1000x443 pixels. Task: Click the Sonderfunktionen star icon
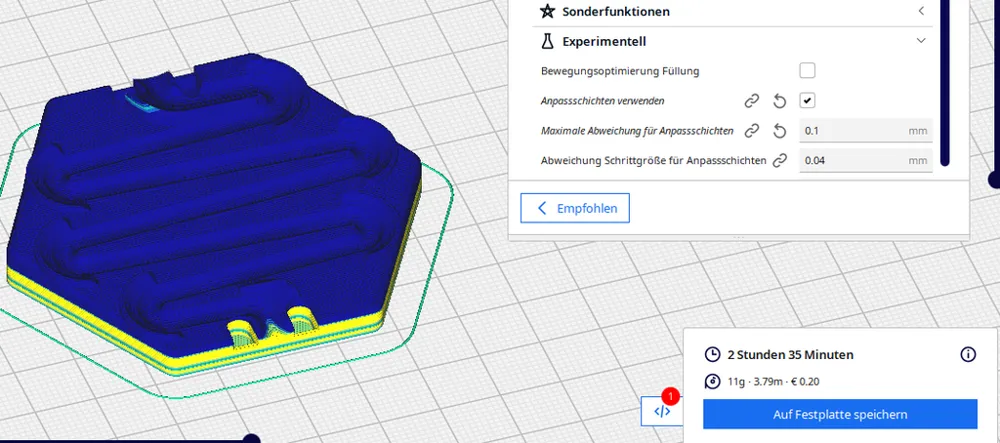(547, 11)
